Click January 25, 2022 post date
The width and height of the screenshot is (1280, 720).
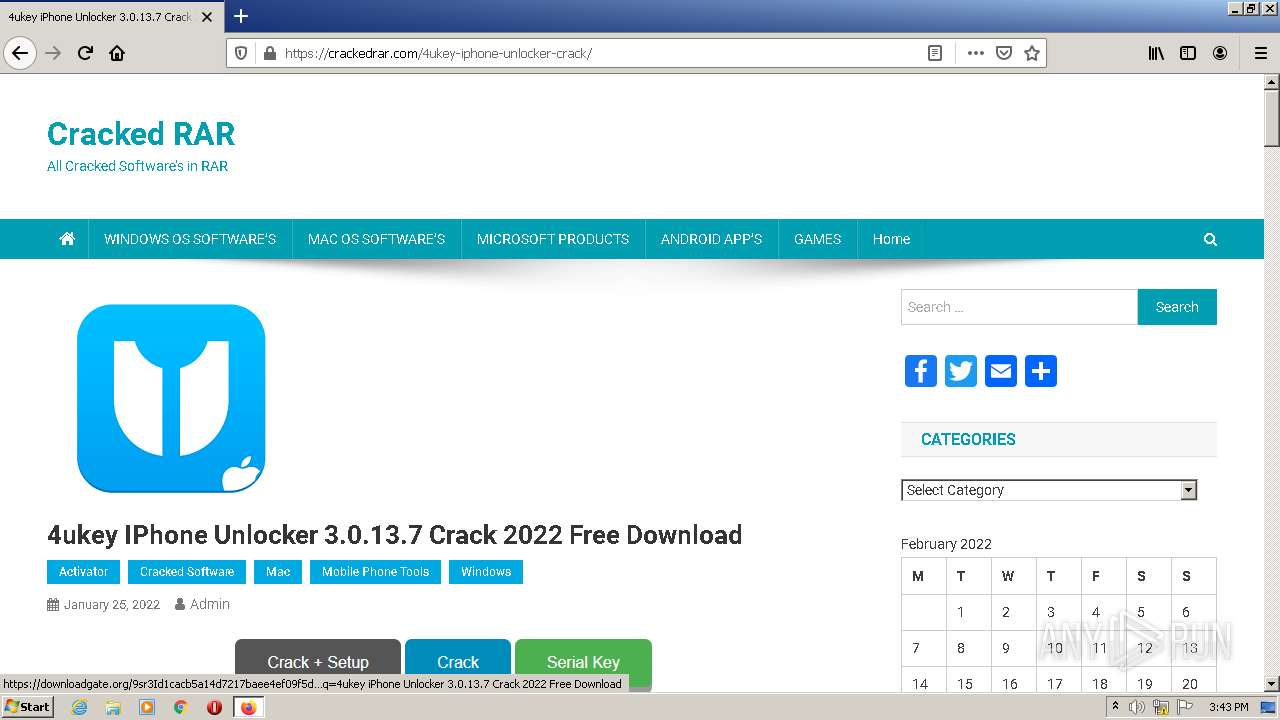(112, 604)
